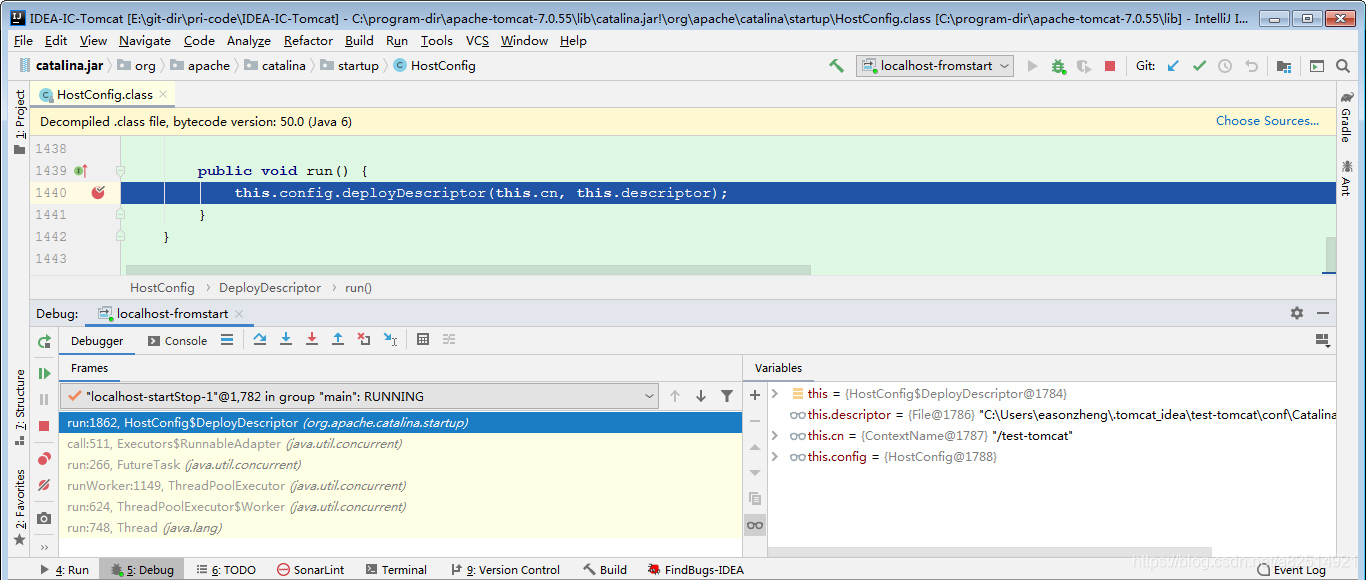The width and height of the screenshot is (1366, 580).
Task: Collapse run() method fold marker on line 1439
Action: 120,171
